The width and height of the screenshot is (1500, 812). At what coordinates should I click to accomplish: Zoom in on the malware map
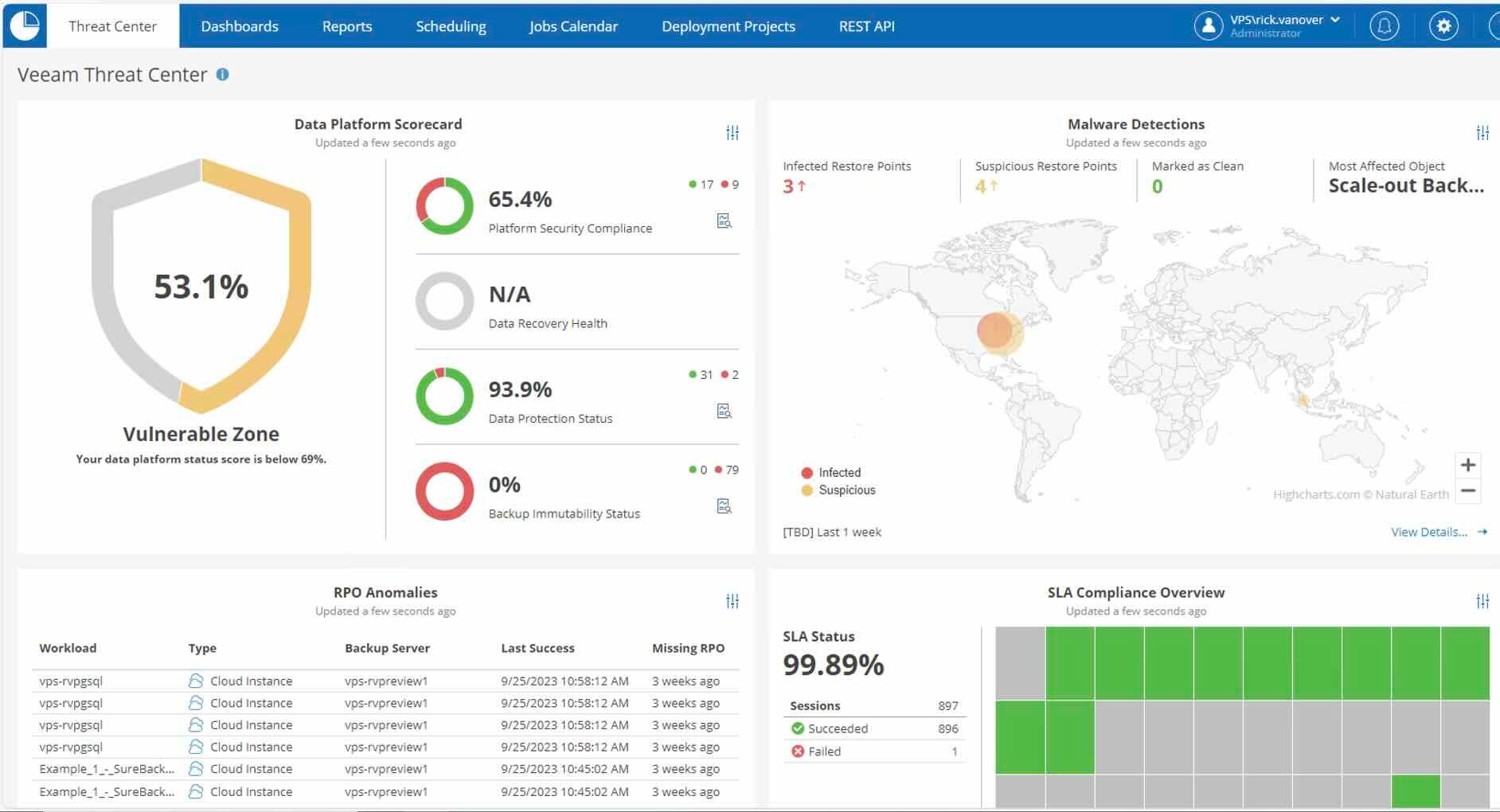pyautogui.click(x=1468, y=465)
